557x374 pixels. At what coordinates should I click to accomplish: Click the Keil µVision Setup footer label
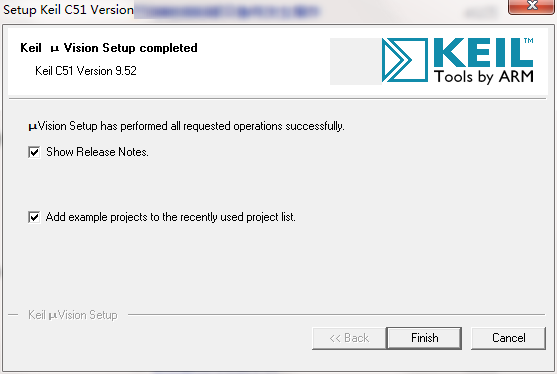(73, 315)
